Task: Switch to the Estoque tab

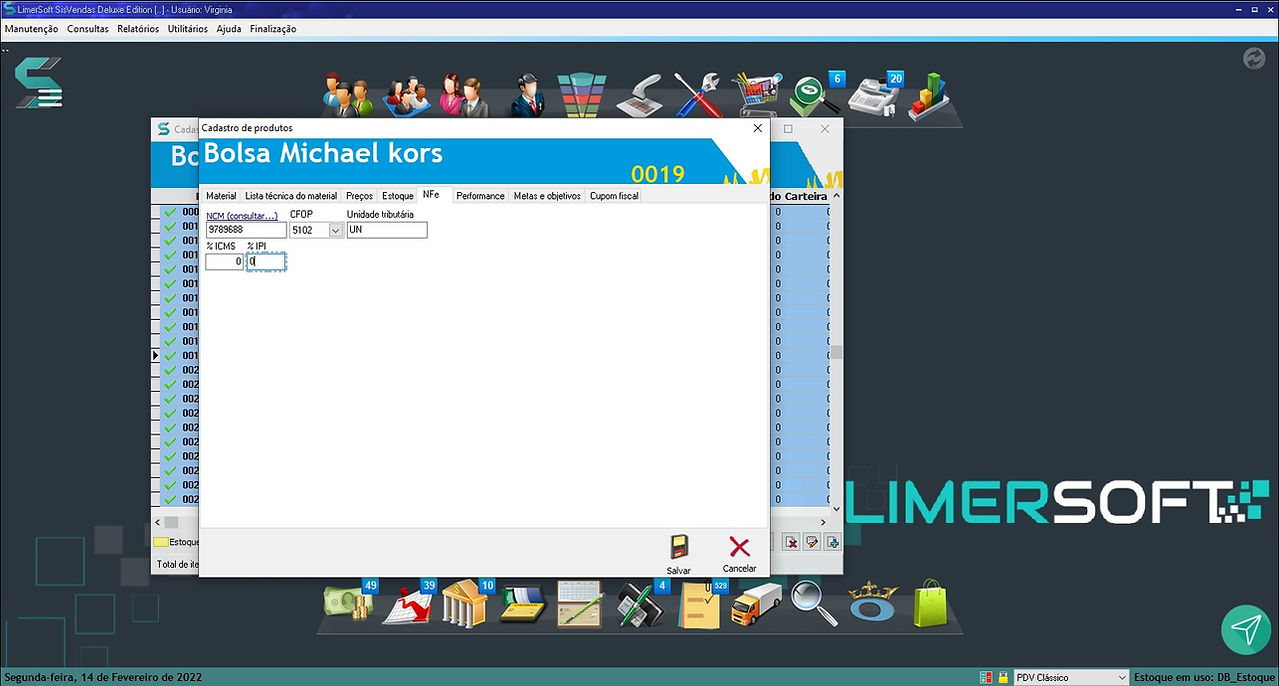Action: 398,196
